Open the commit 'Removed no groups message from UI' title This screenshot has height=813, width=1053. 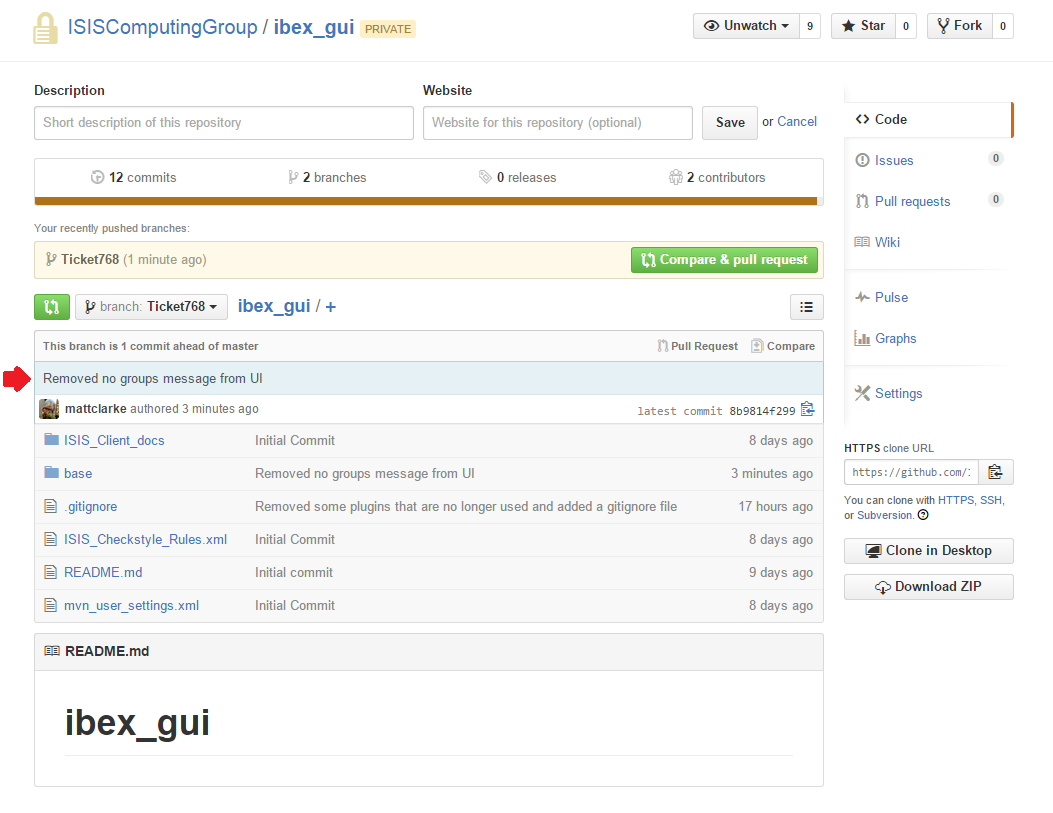point(152,379)
